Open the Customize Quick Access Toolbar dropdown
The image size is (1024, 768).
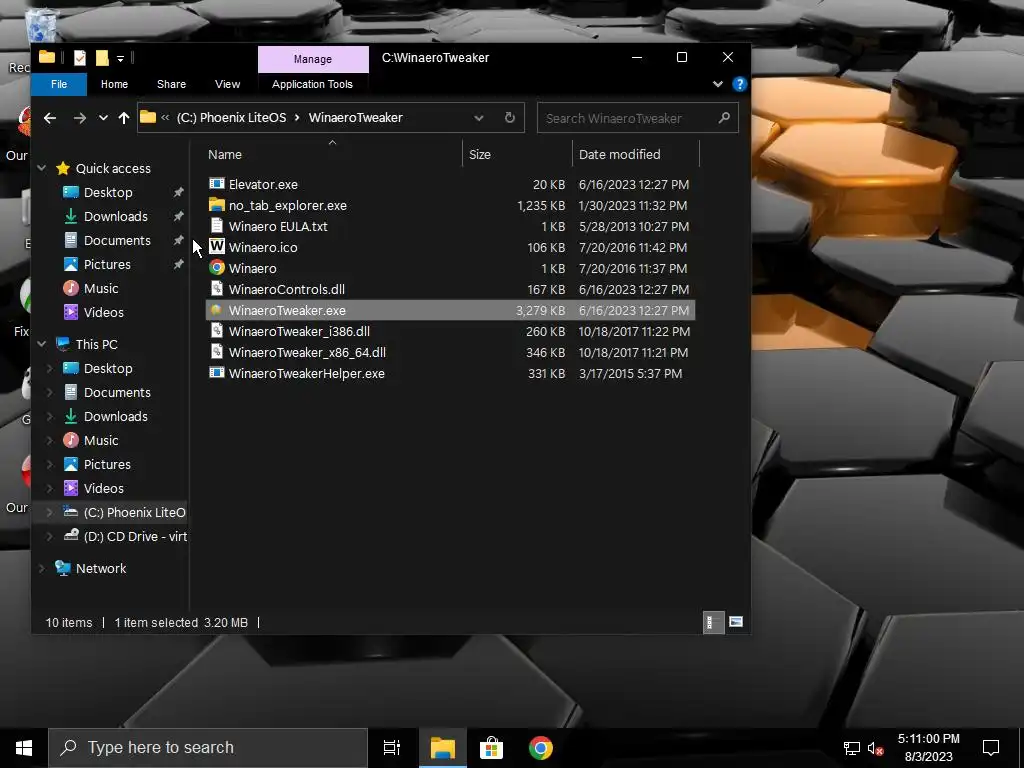pos(120,59)
